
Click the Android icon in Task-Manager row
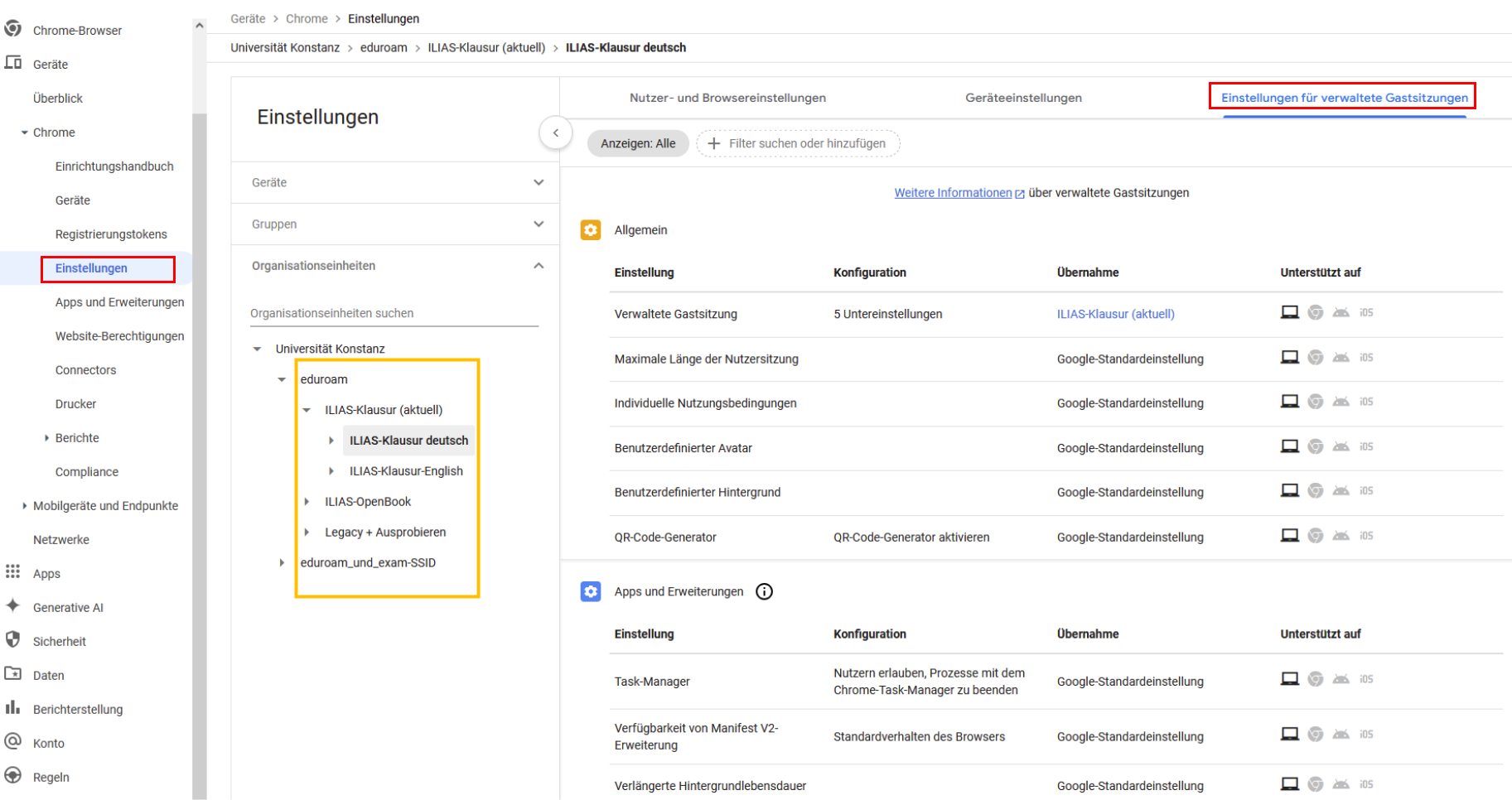click(1341, 679)
